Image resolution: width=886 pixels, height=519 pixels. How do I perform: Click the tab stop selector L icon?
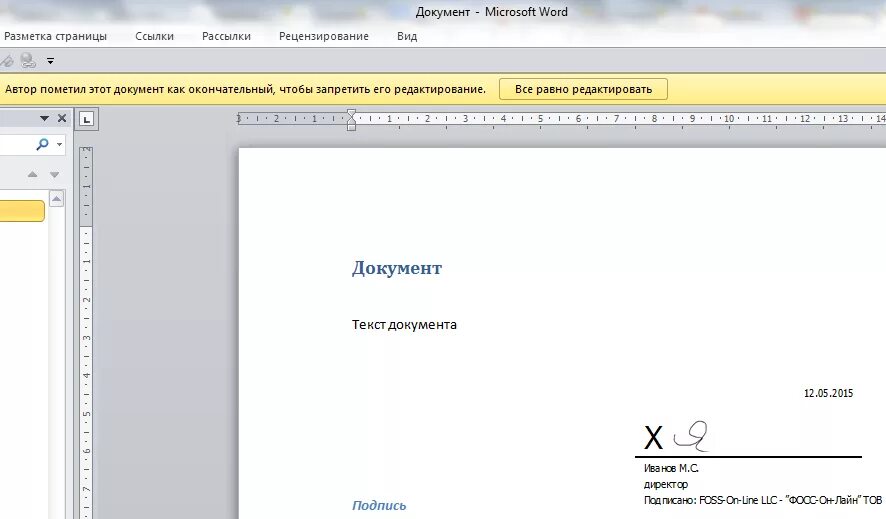[x=86, y=119]
